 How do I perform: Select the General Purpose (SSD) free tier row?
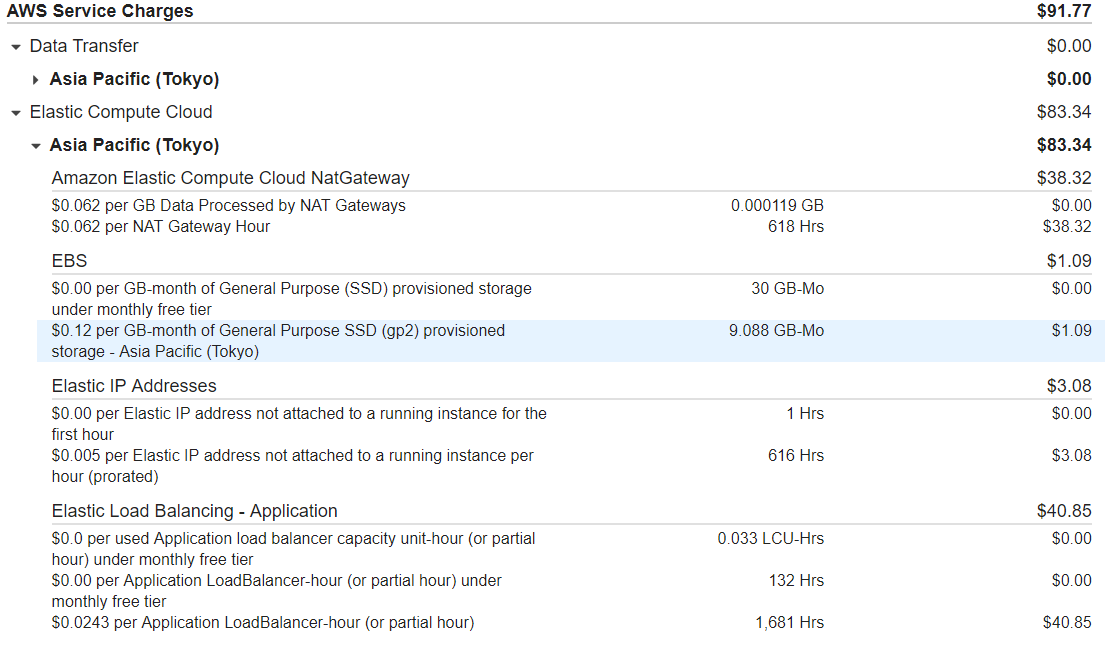[x=572, y=299]
